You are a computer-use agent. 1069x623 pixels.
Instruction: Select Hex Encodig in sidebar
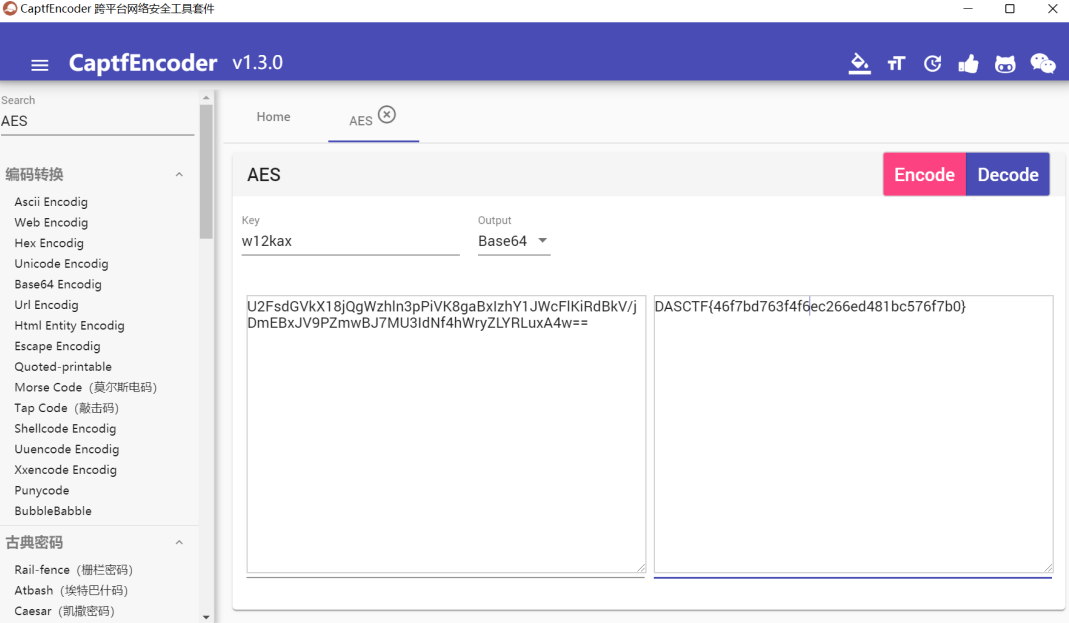point(49,243)
